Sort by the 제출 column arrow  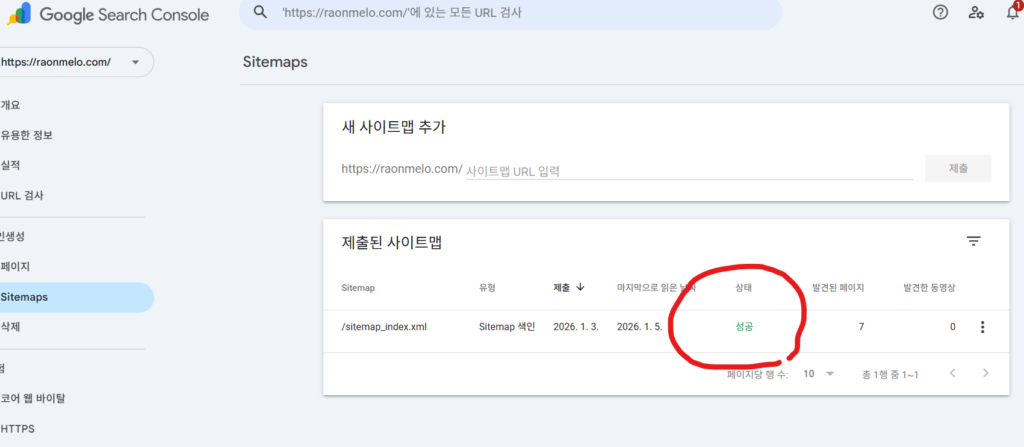click(580, 288)
